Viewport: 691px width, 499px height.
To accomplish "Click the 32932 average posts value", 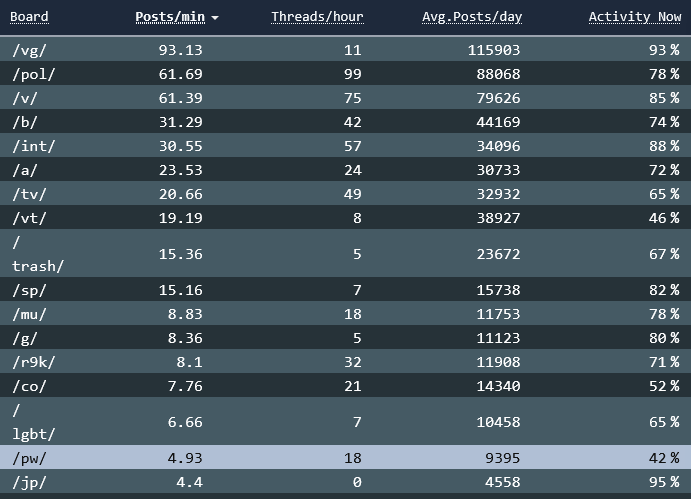I will pos(498,194).
